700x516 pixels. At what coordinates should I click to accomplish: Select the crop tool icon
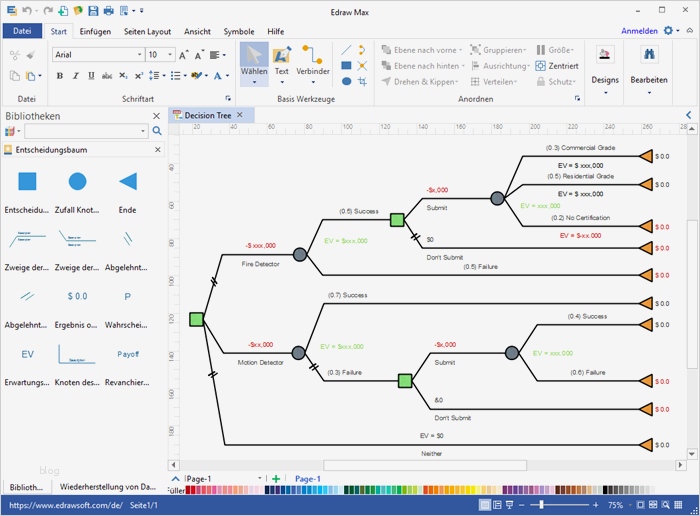click(x=362, y=81)
